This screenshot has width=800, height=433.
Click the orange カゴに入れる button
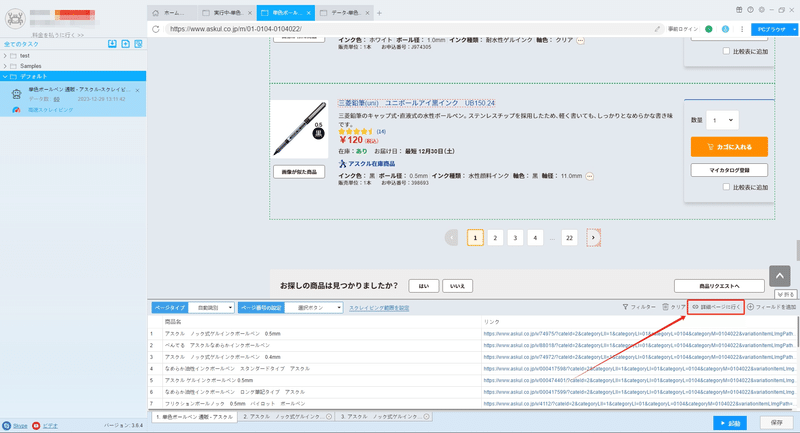coord(729,147)
